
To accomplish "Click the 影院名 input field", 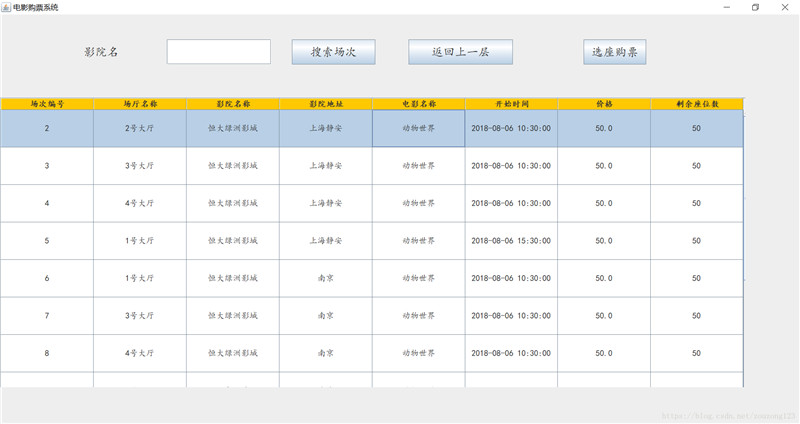I will point(218,52).
